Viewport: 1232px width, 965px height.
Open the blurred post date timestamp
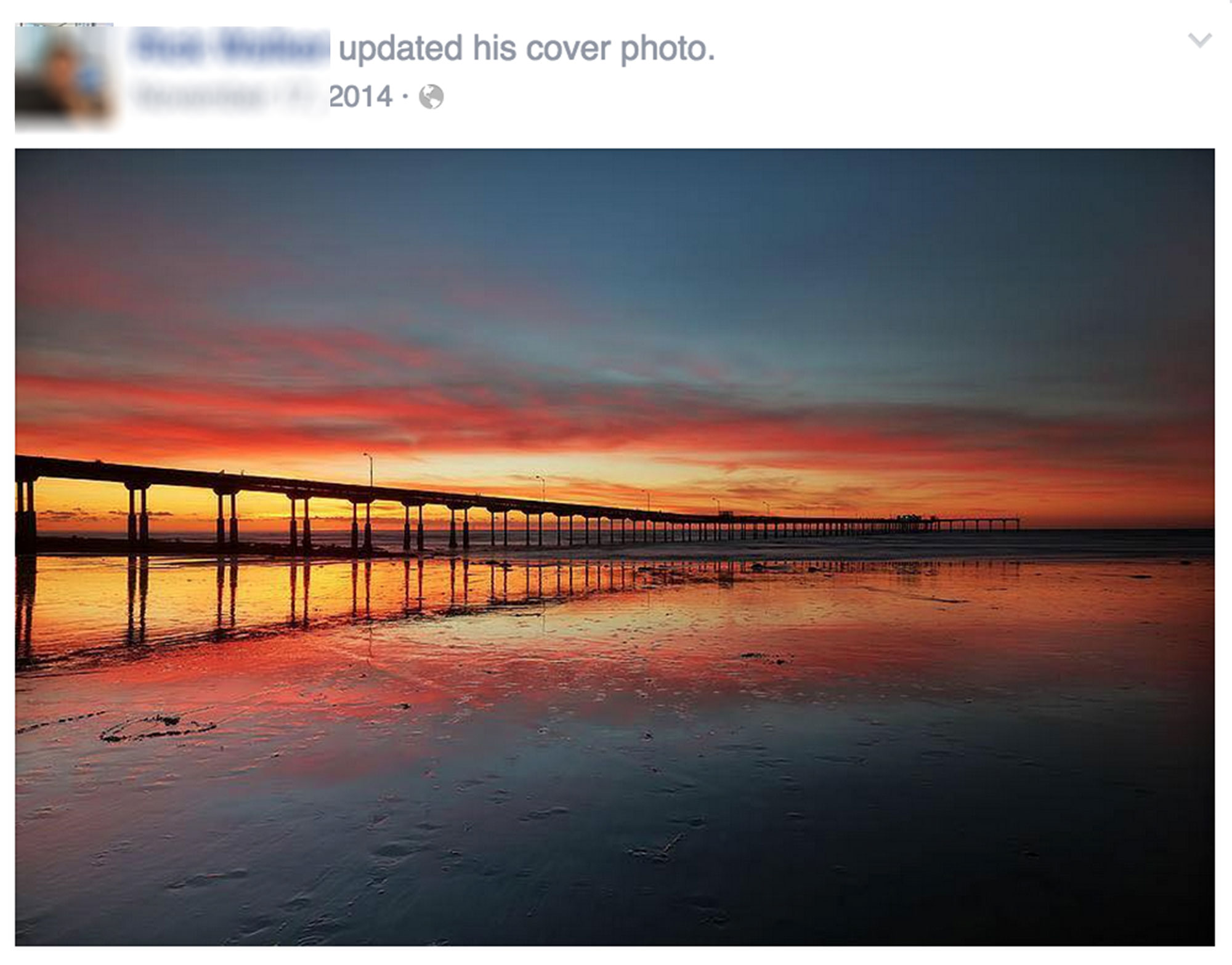pos(231,97)
